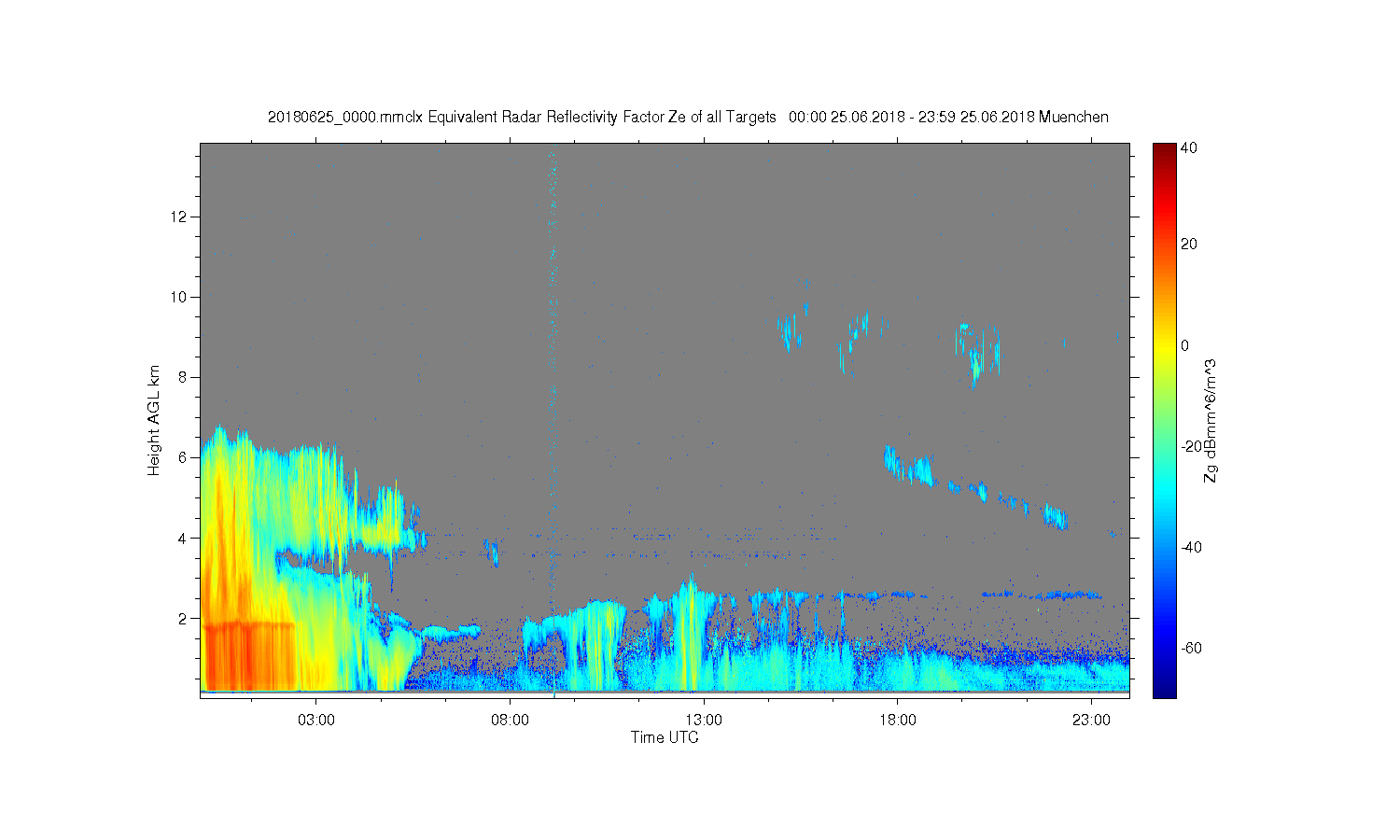Viewport: 1400px width, 840px height.
Task: Click the 'Zg dBmm^6/m^3' colorbar title
Action: (1211, 420)
